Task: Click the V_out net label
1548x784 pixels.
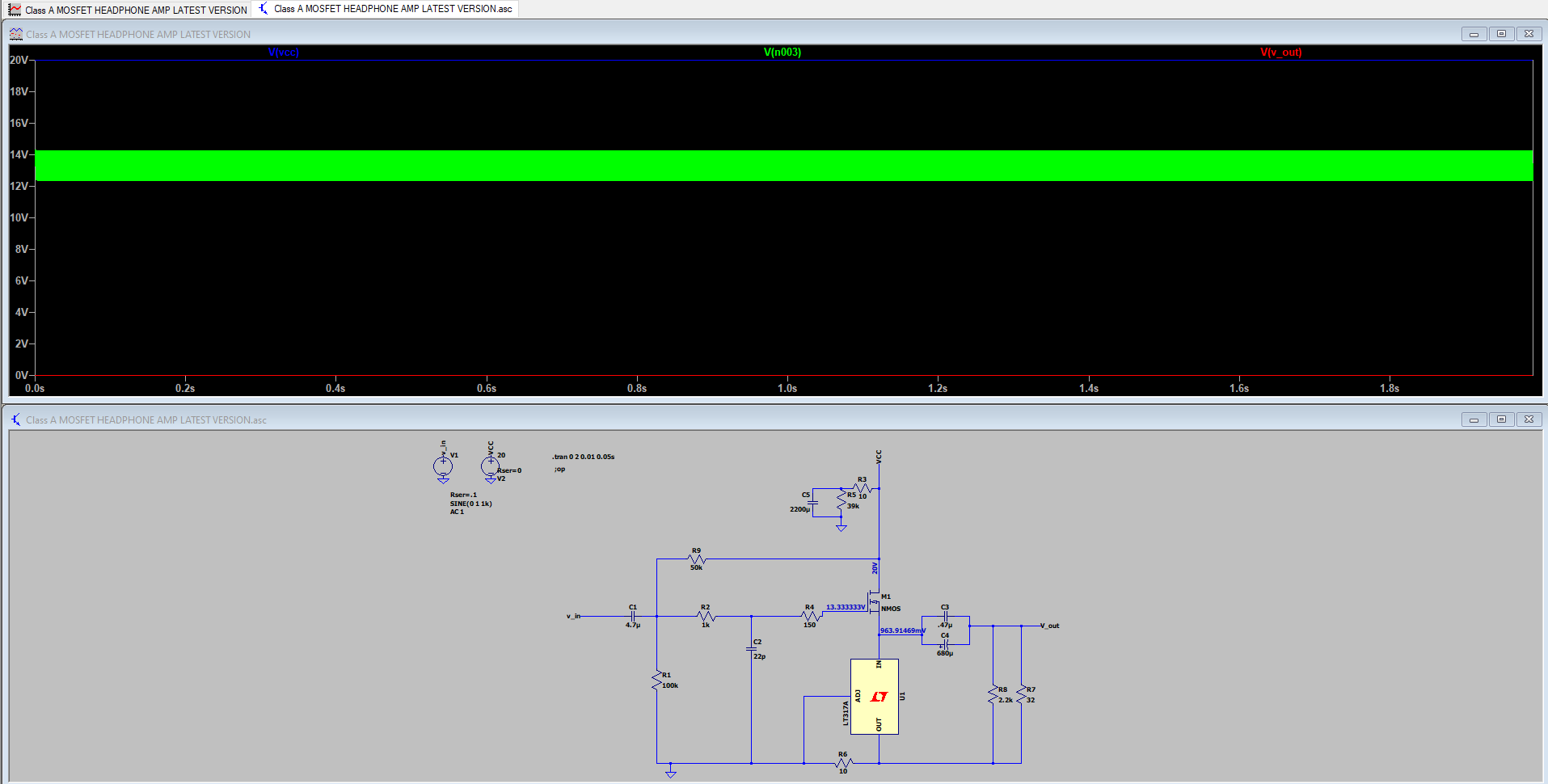Action: [x=1049, y=626]
